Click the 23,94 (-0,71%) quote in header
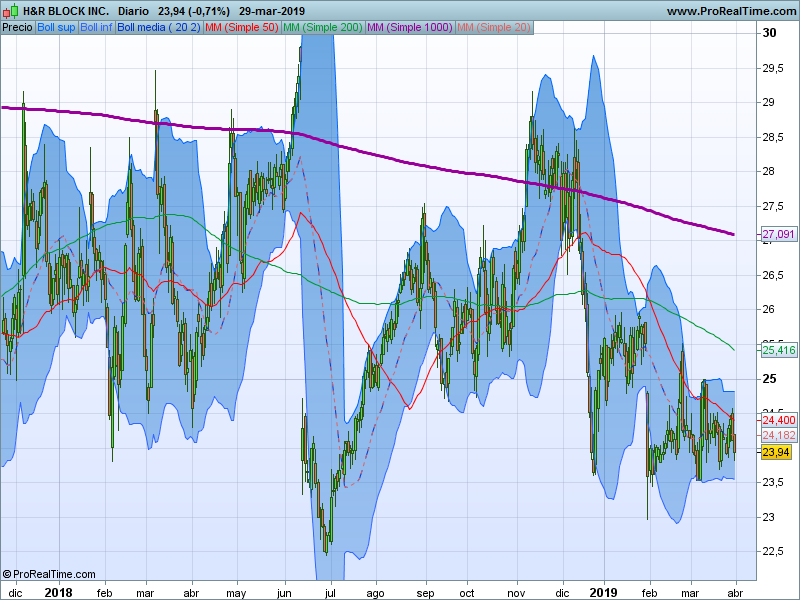Screen dimensions: 800x600 (194, 11)
